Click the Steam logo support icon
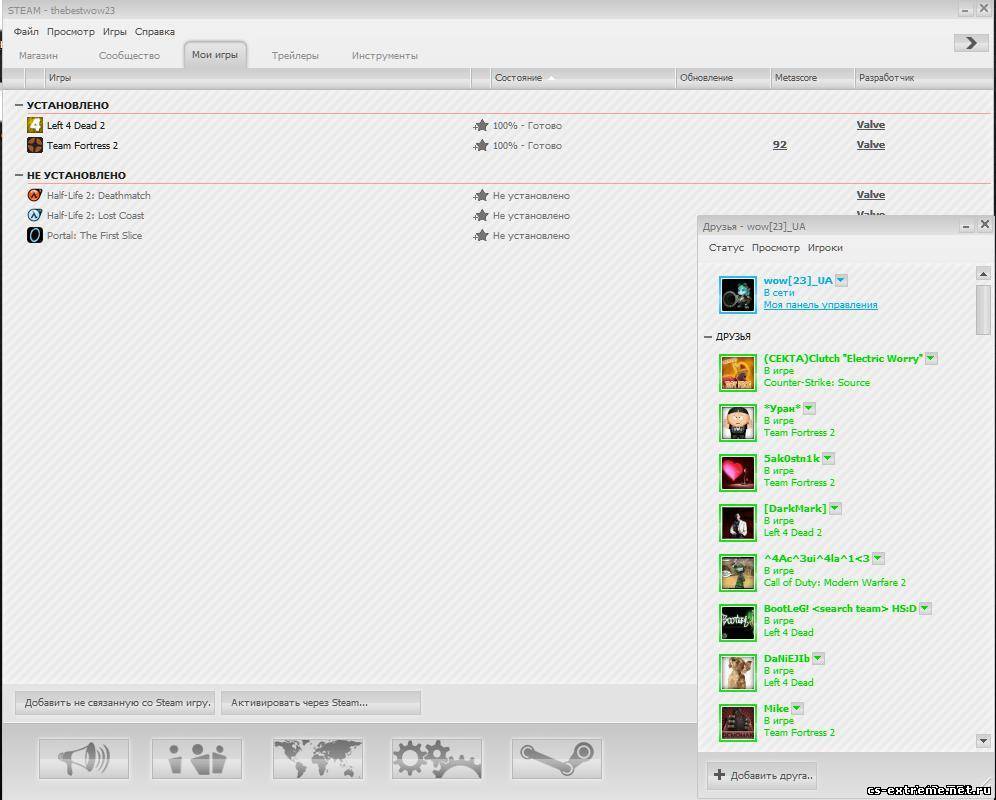This screenshot has width=996, height=800. (556, 758)
